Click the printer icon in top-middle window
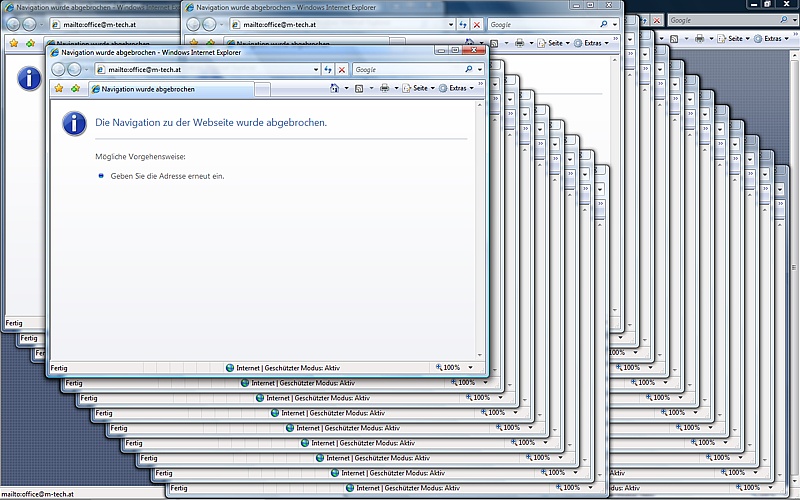The height and width of the screenshot is (500, 800). coord(519,43)
